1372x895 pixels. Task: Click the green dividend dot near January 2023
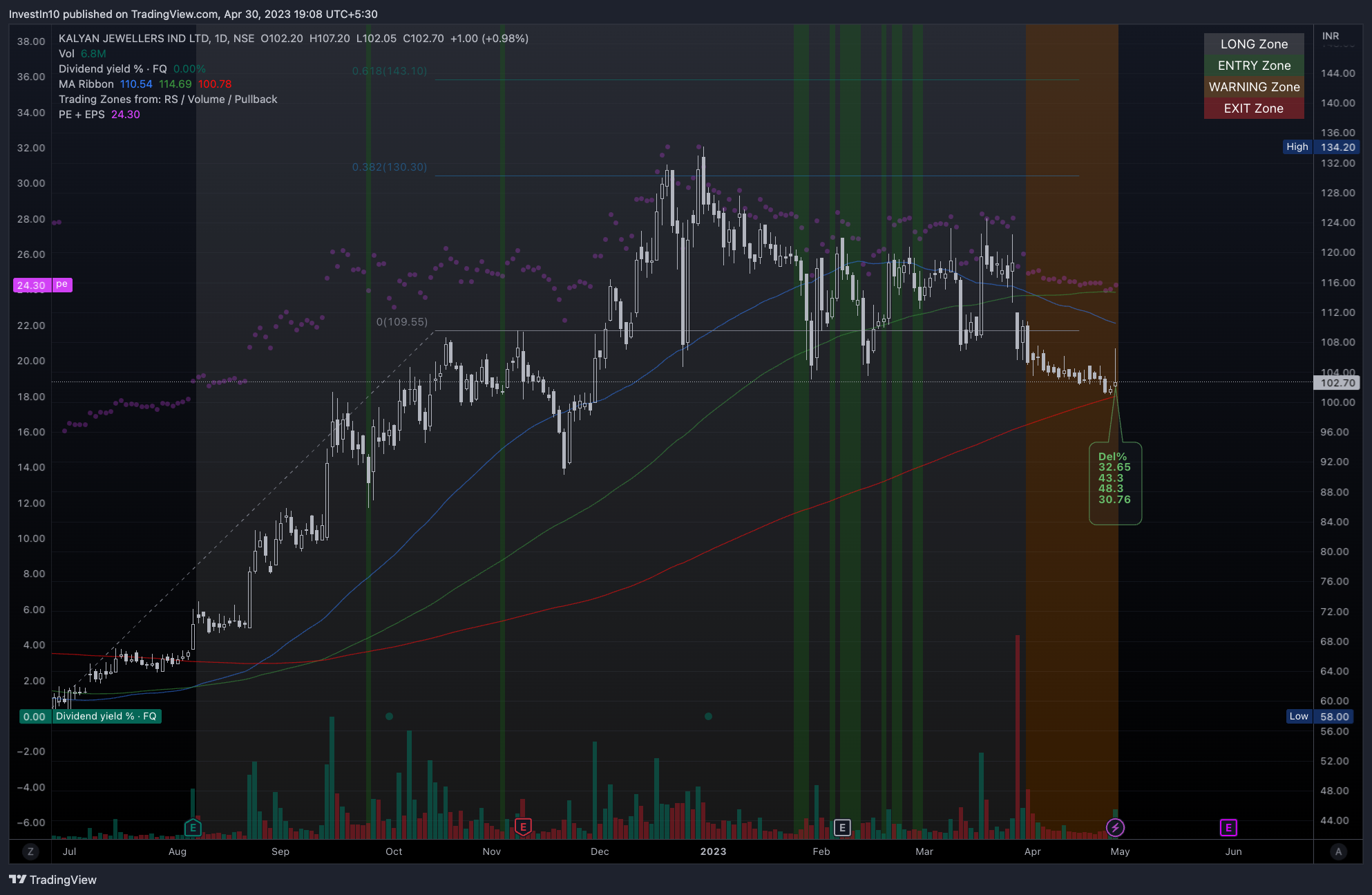(708, 717)
